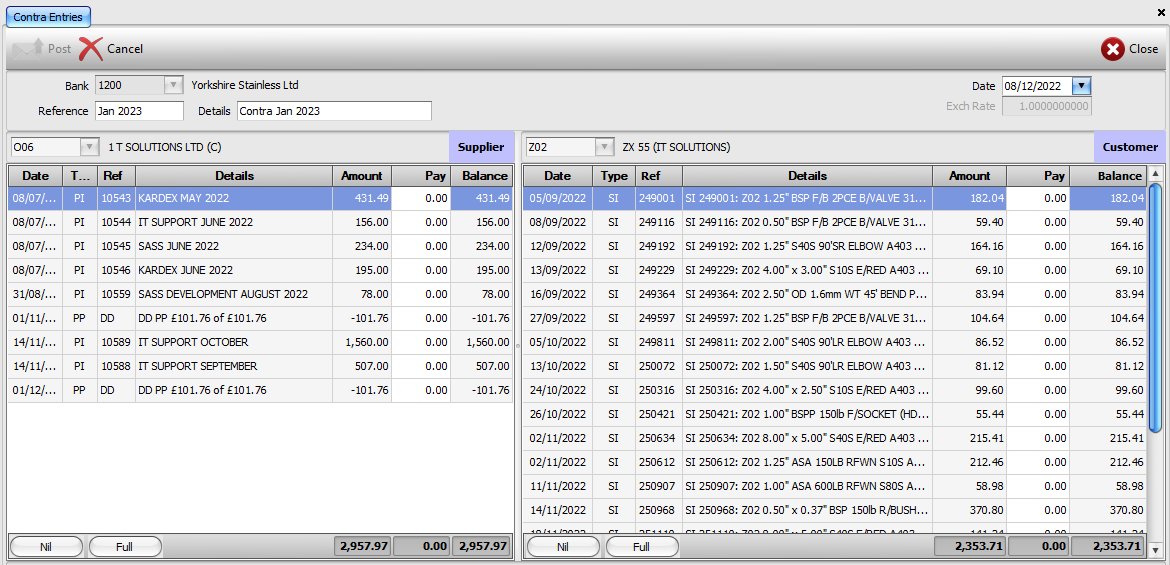Expand the Date picker dropdown arrow
This screenshot has height=565, width=1170.
pos(1081,86)
